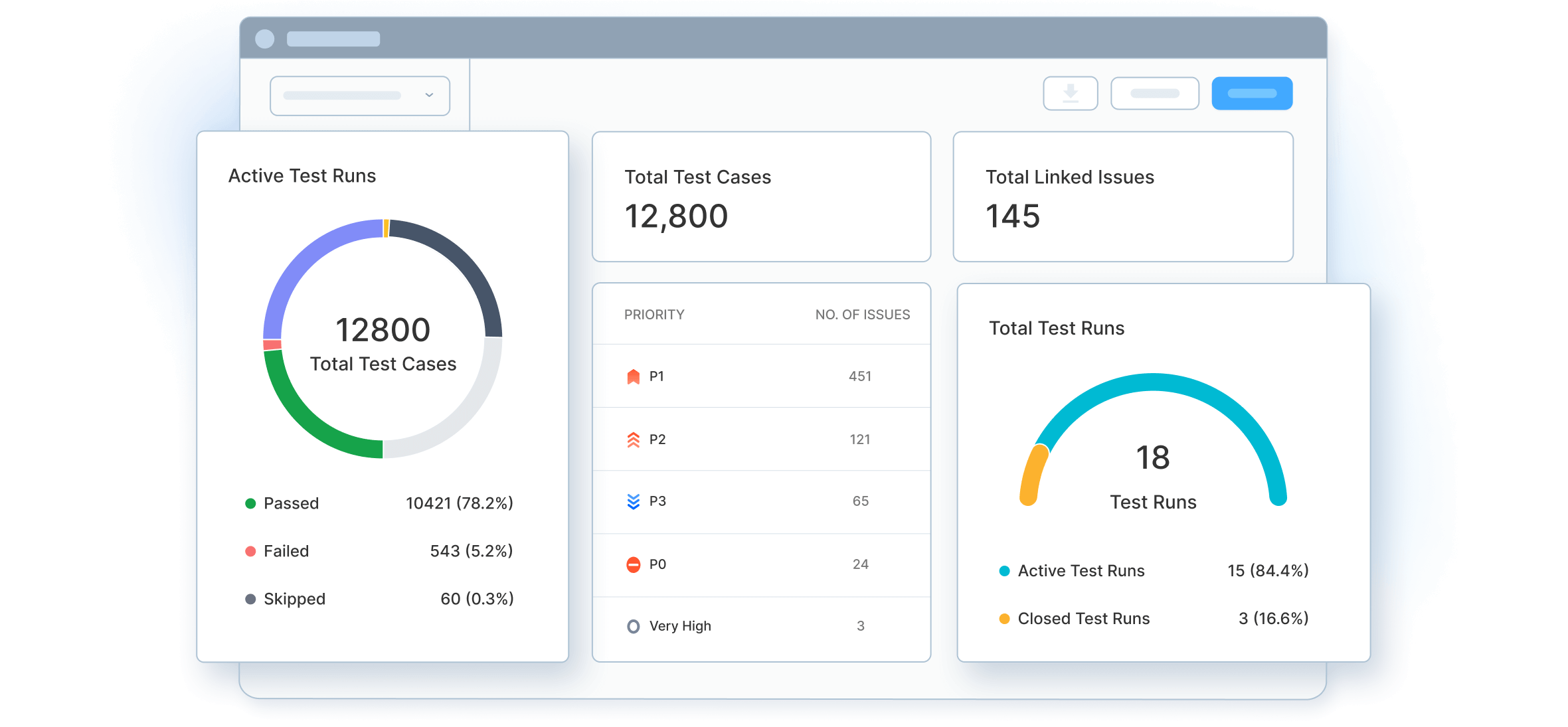The image size is (1568, 727).
Task: Select the P1 priority flag icon
Action: (633, 376)
